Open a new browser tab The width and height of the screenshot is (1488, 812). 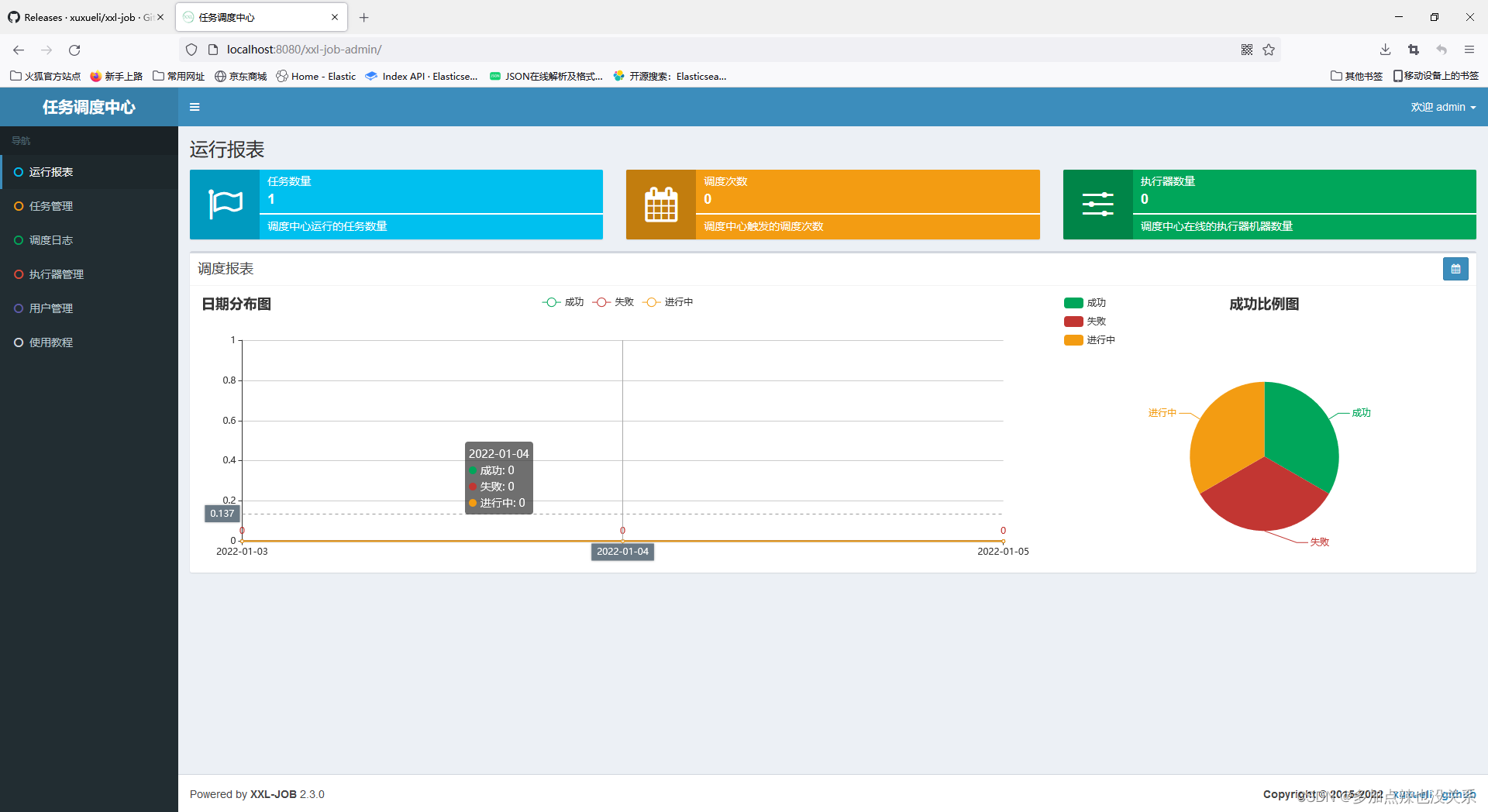click(363, 17)
